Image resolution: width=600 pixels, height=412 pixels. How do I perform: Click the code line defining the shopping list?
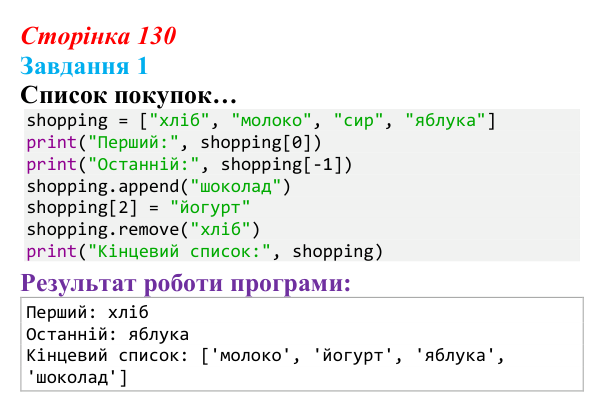tap(261, 121)
